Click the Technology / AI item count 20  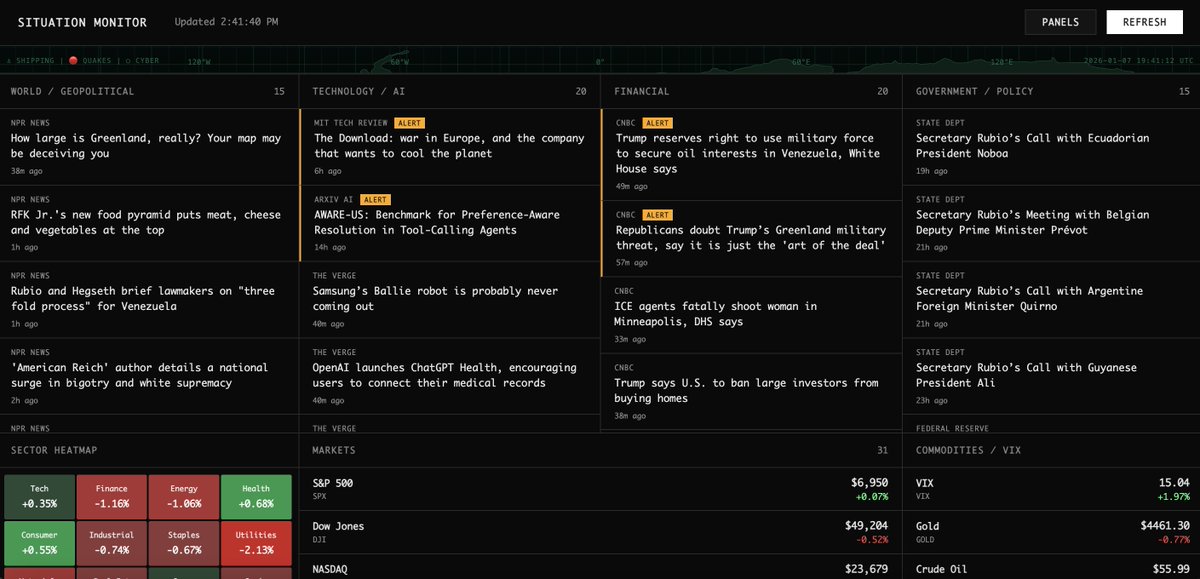pyautogui.click(x=581, y=92)
